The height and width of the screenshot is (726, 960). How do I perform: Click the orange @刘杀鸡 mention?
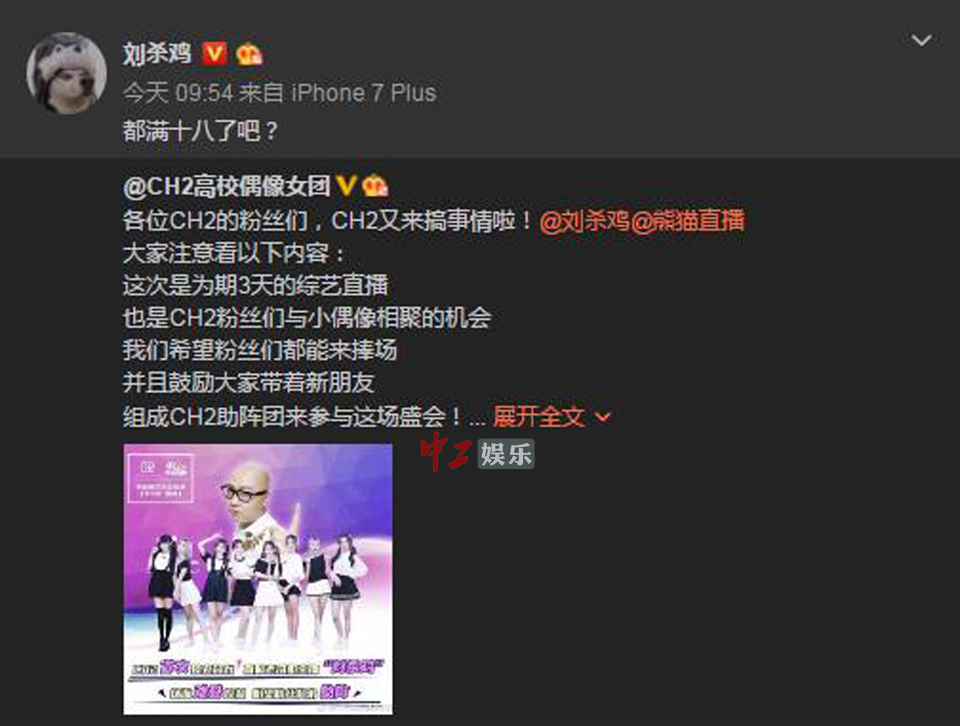[x=585, y=221]
